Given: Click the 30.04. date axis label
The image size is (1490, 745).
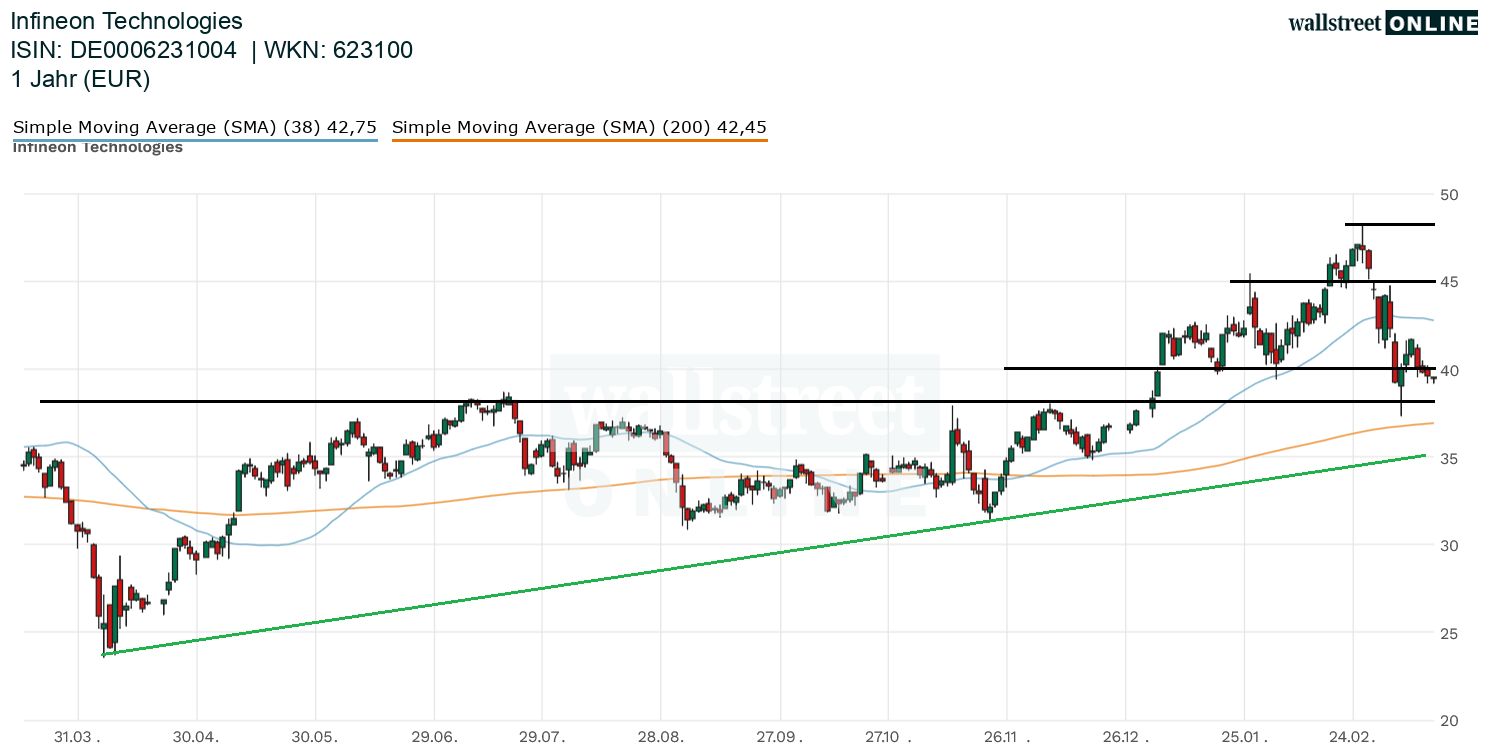Looking at the screenshot, I should [197, 736].
